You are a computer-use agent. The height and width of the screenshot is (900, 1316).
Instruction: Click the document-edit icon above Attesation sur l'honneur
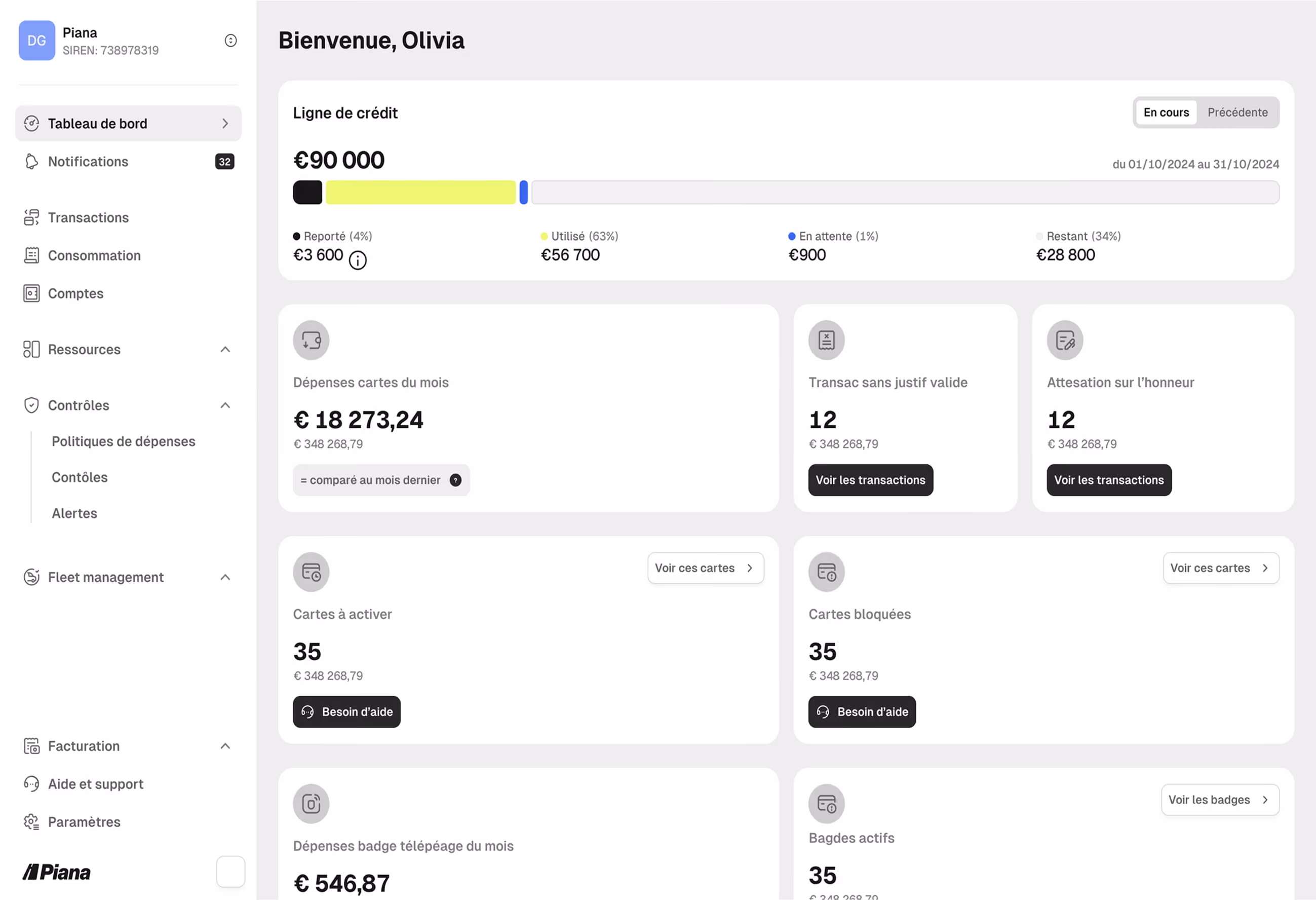[x=1065, y=341]
